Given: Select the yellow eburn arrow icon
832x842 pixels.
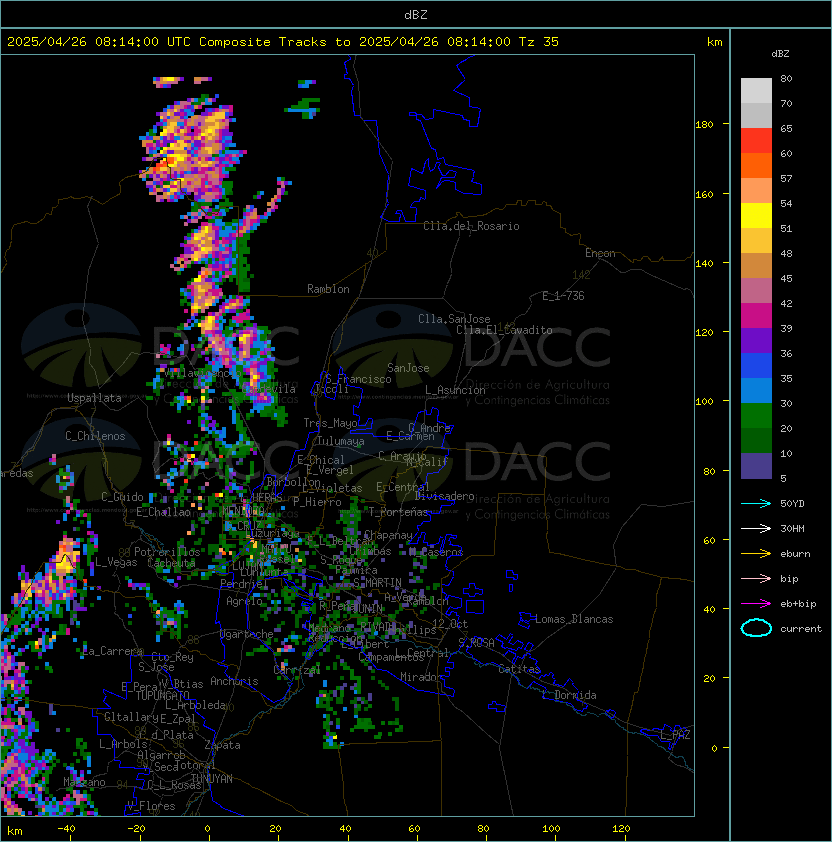Looking at the screenshot, I should (x=756, y=553).
